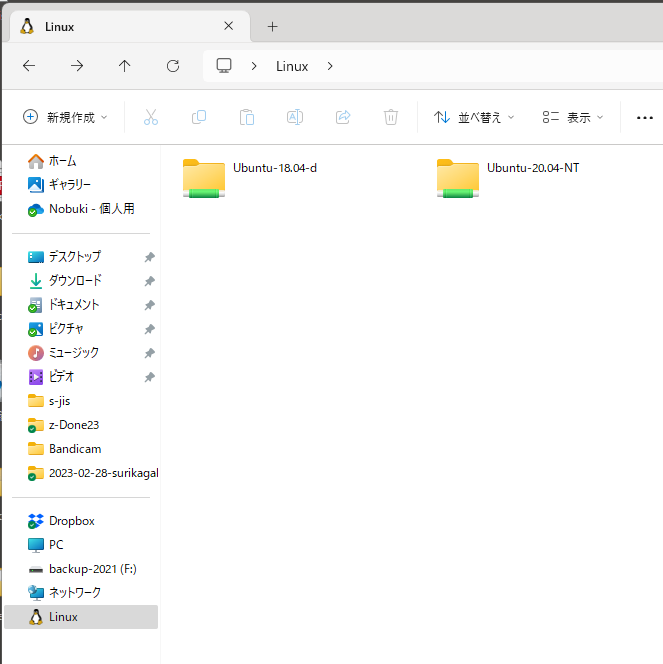
Task: Open a new tab with plus button
Action: [x=272, y=27]
